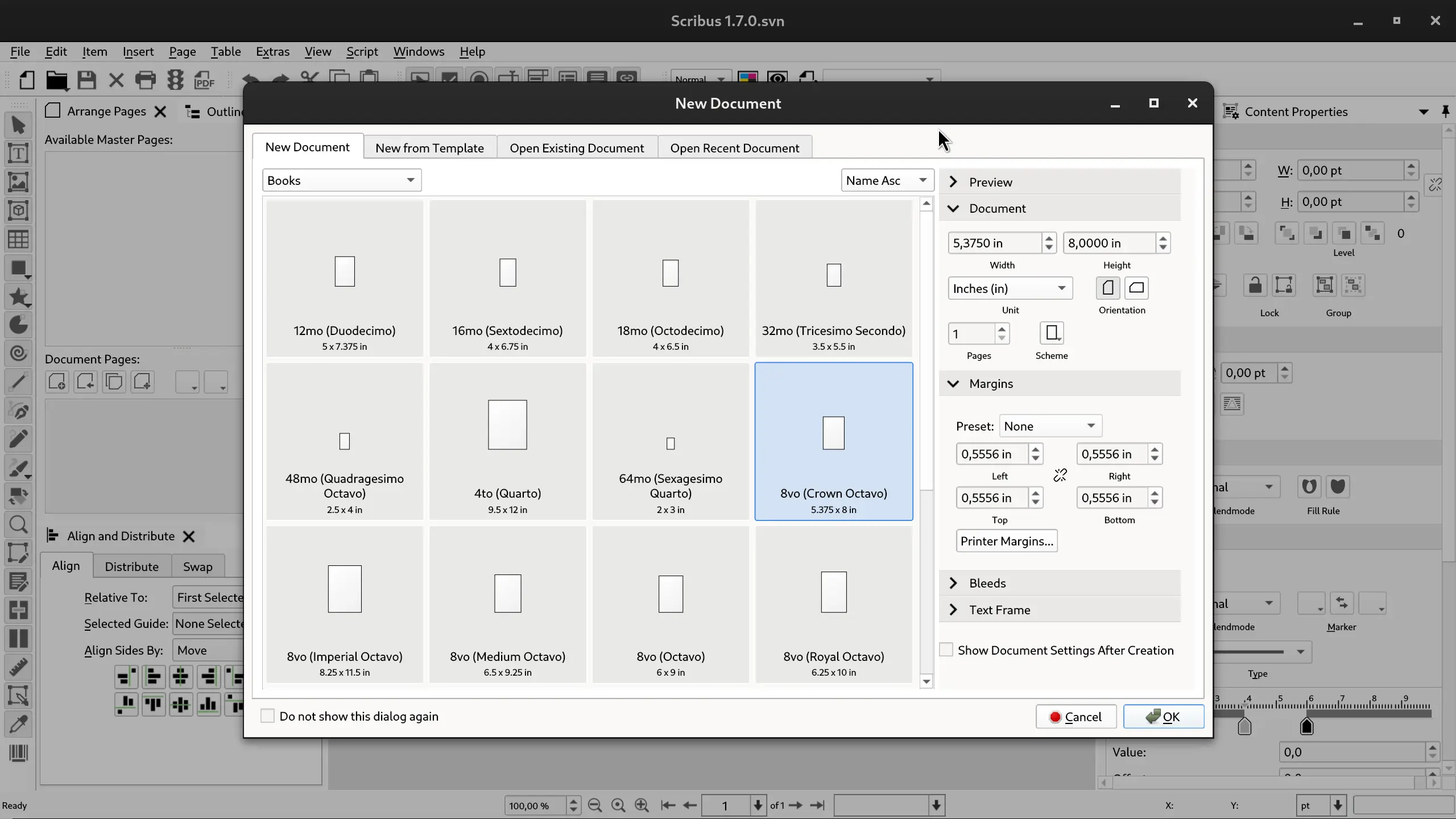
Task: Click OK to create new document
Action: tap(1163, 716)
